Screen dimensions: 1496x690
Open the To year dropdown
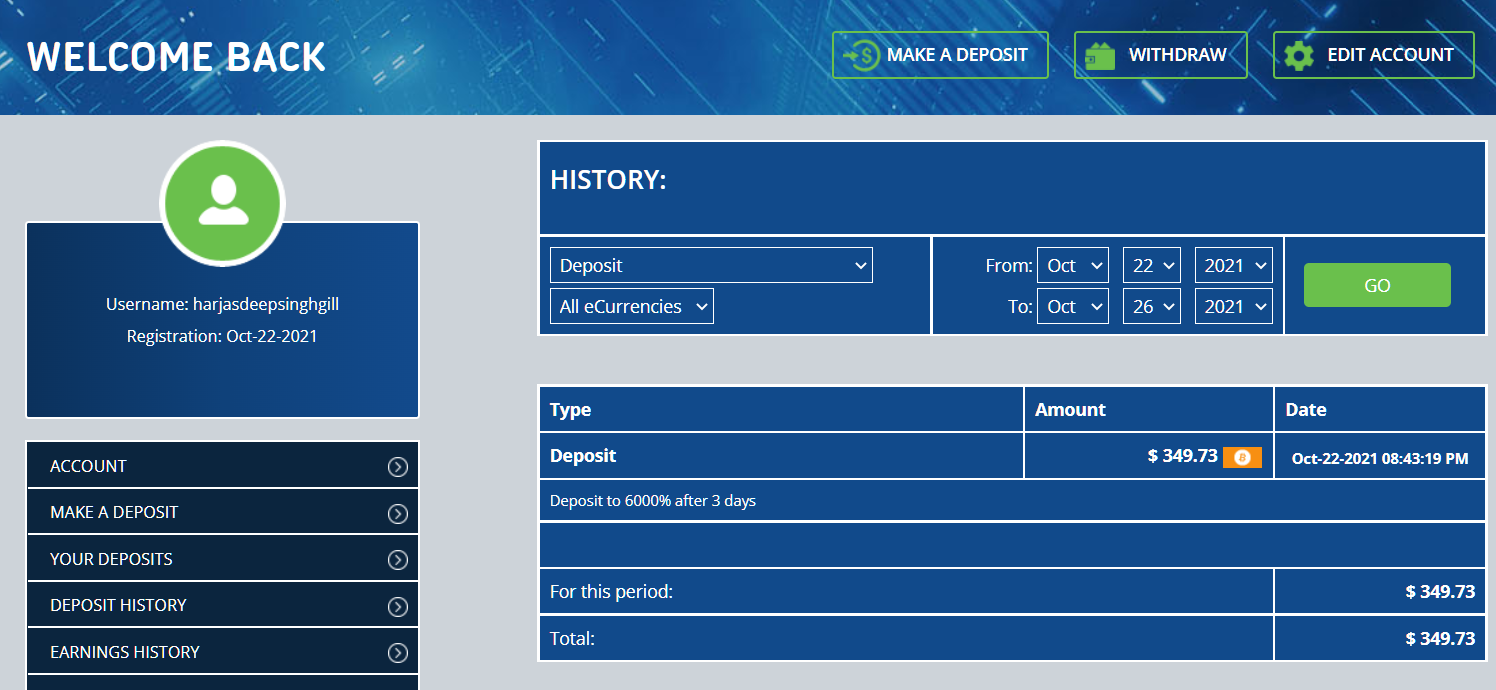coord(1233,307)
